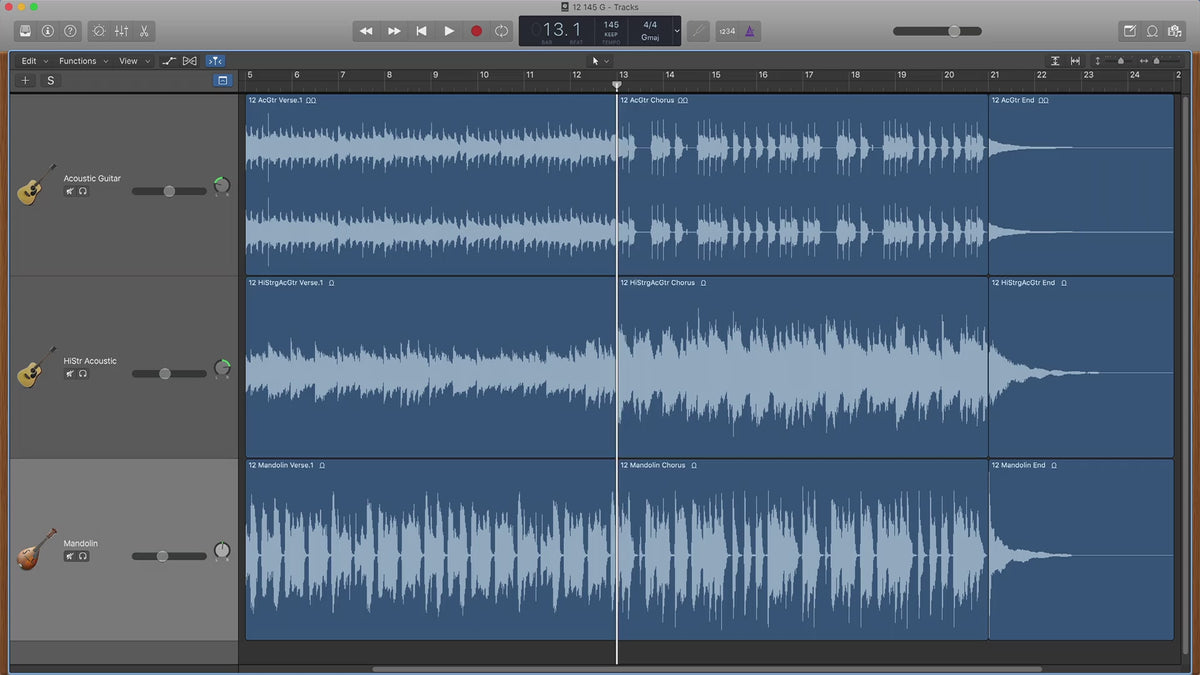Enable the metronome
Image resolution: width=1200 pixels, height=675 pixels.
750,31
